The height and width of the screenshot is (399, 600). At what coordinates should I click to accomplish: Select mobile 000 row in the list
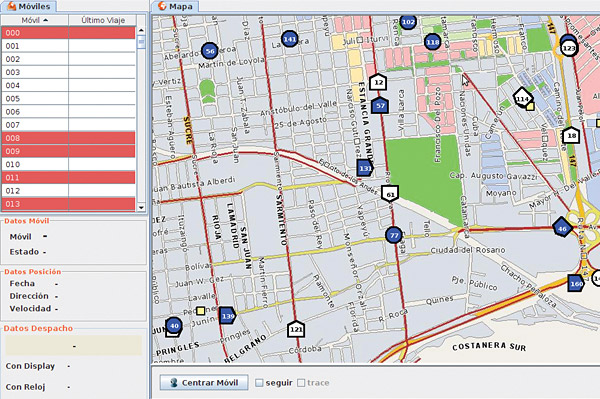68,33
